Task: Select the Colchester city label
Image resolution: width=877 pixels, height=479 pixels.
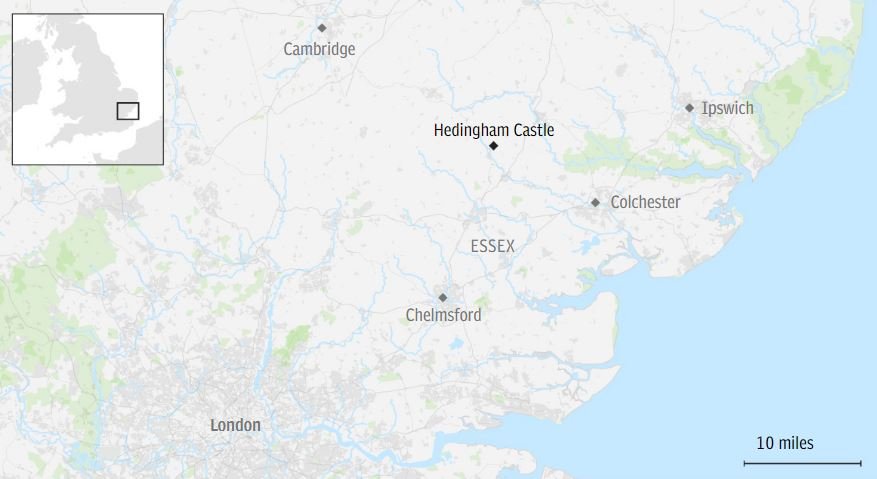Action: click(x=645, y=202)
